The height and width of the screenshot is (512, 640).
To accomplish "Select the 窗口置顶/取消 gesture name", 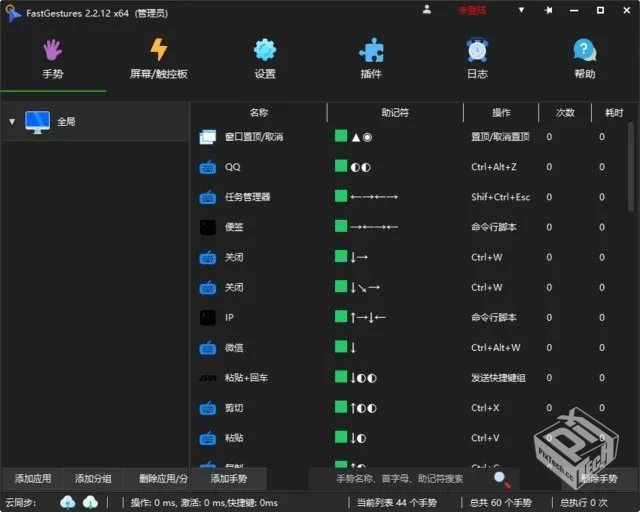I will (x=254, y=137).
